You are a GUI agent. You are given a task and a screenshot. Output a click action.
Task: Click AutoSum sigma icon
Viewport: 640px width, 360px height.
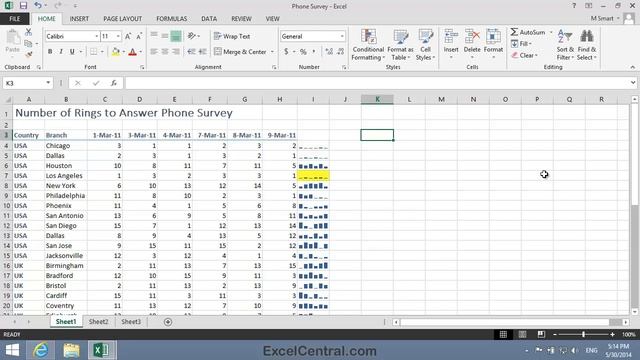pos(514,32)
